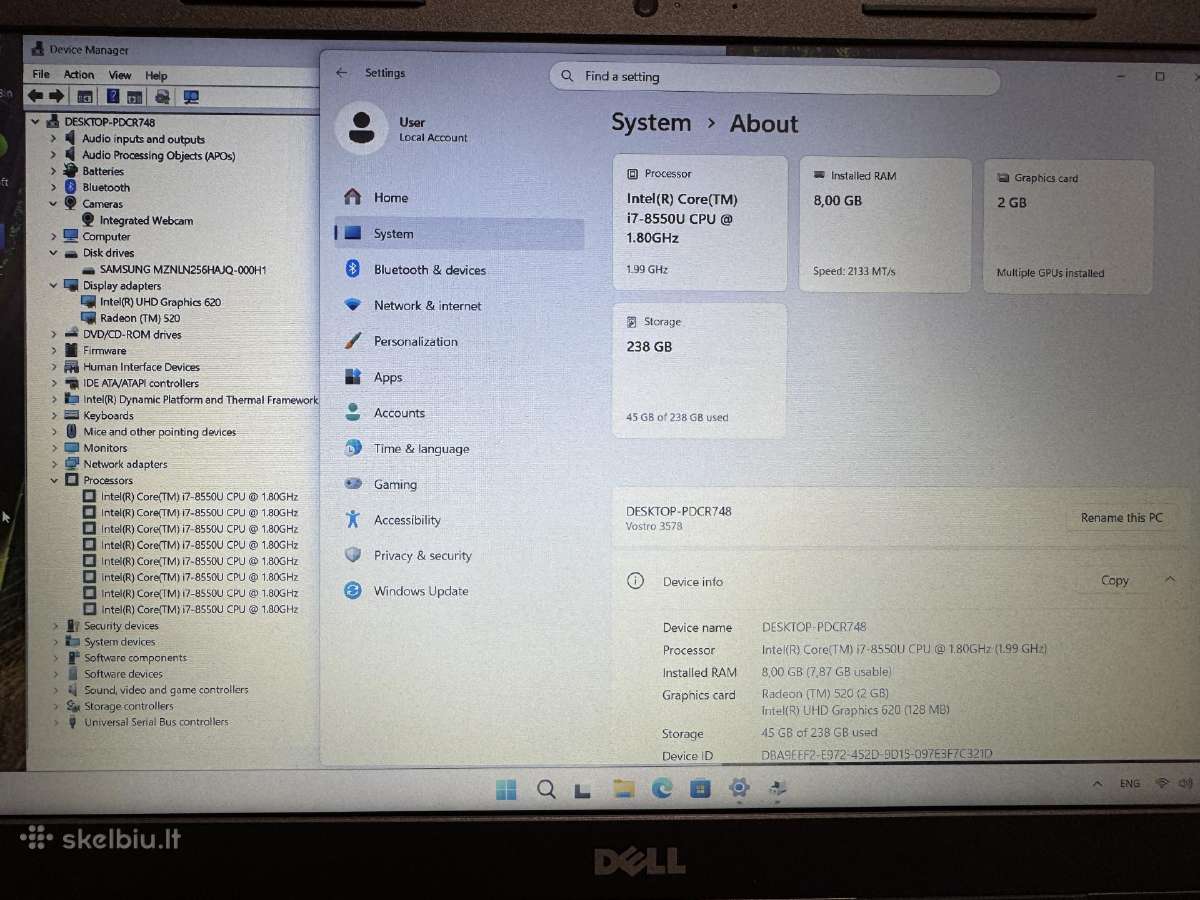Click Scan for hardware changes monitor icon
1200x900 pixels.
pyautogui.click(x=191, y=97)
